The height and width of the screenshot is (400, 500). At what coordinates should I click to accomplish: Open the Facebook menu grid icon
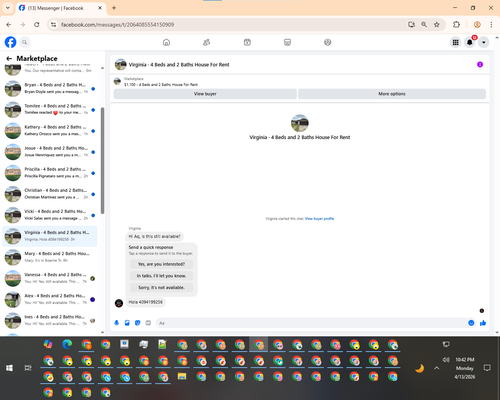click(455, 42)
